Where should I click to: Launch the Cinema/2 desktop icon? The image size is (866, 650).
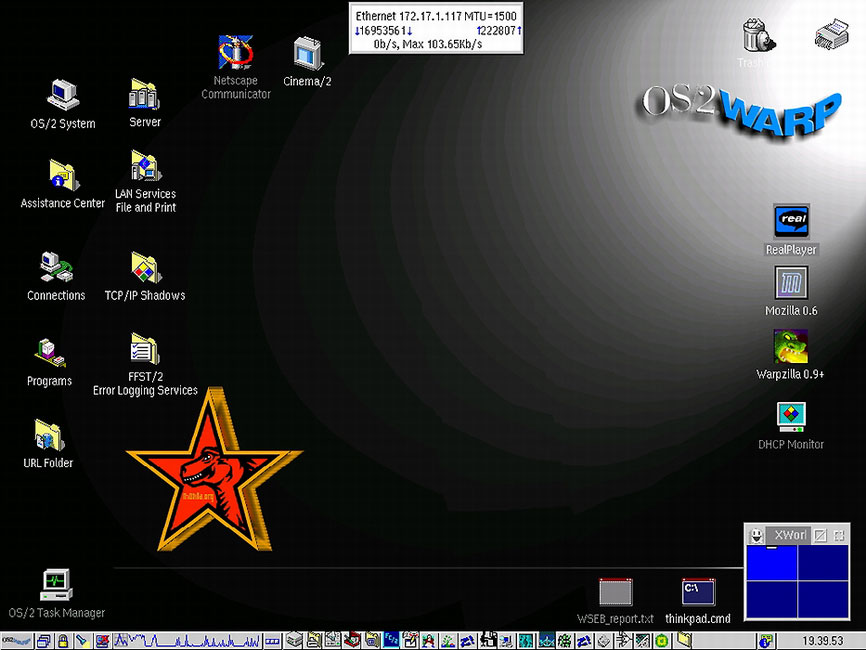tap(307, 54)
